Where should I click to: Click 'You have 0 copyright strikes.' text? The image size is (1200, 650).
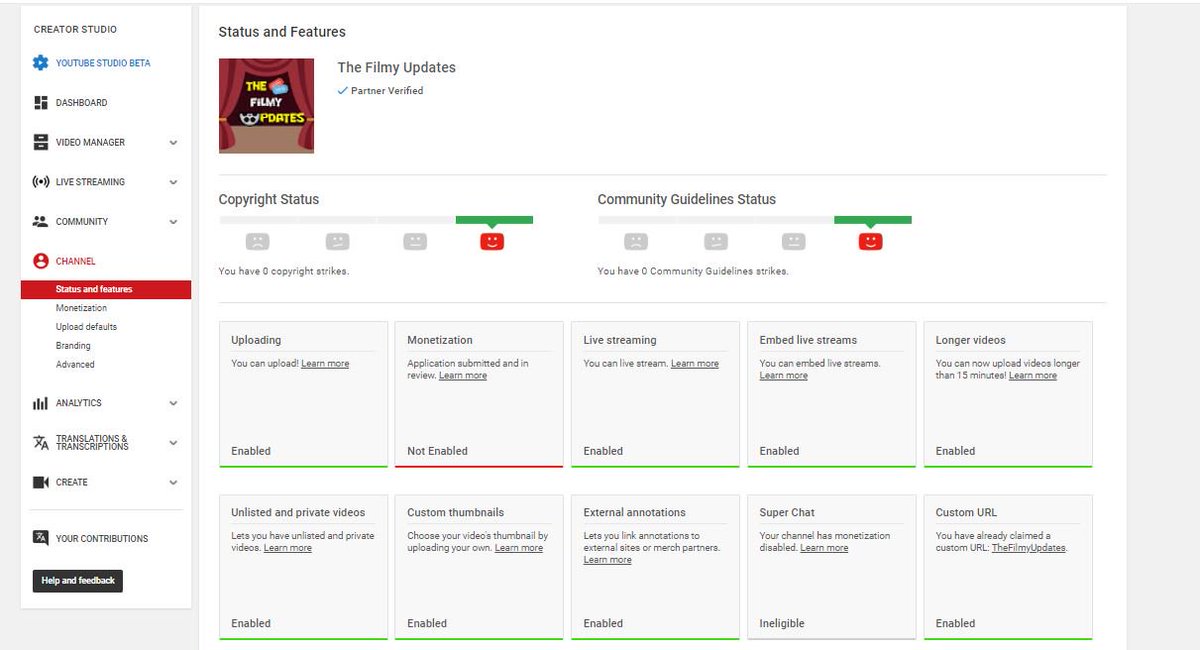click(284, 271)
